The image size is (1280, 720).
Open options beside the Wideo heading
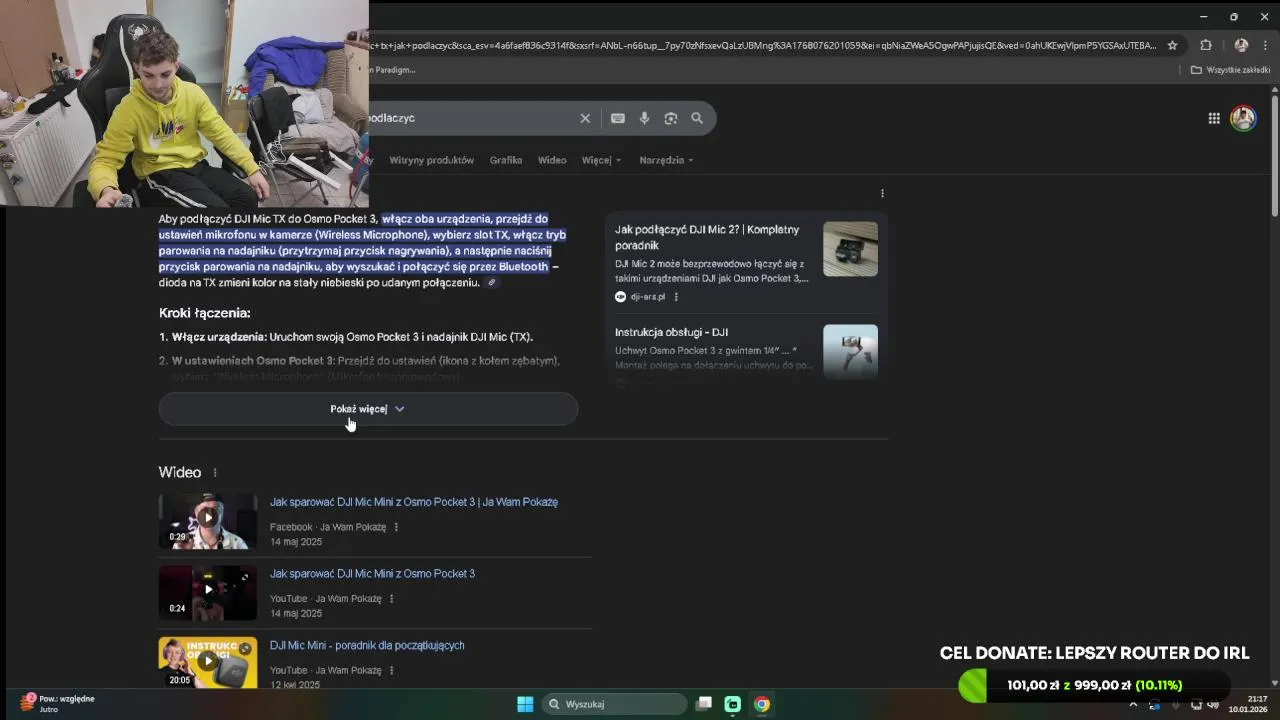pyautogui.click(x=214, y=473)
